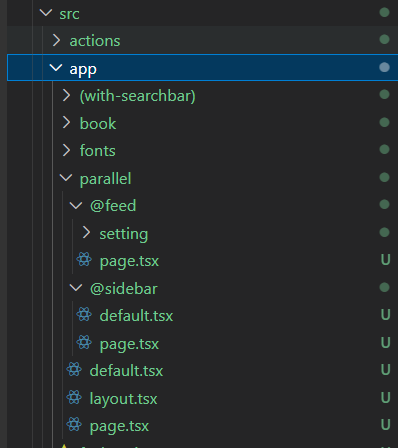Collapse the @feed slot folder
Viewport: 398px width, 448px height.
click(x=76, y=205)
